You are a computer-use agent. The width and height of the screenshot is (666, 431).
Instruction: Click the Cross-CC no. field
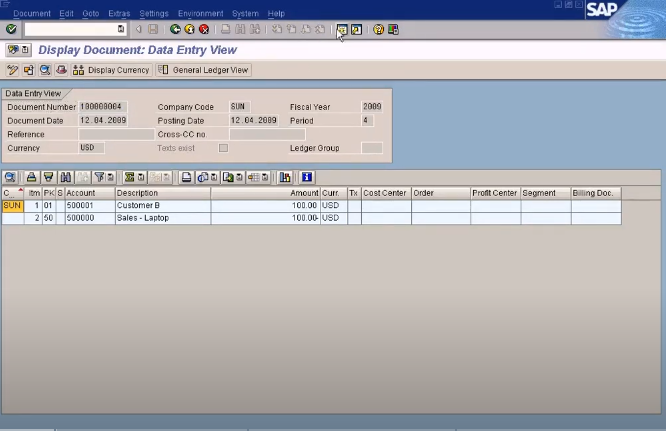pyautogui.click(x=267, y=134)
